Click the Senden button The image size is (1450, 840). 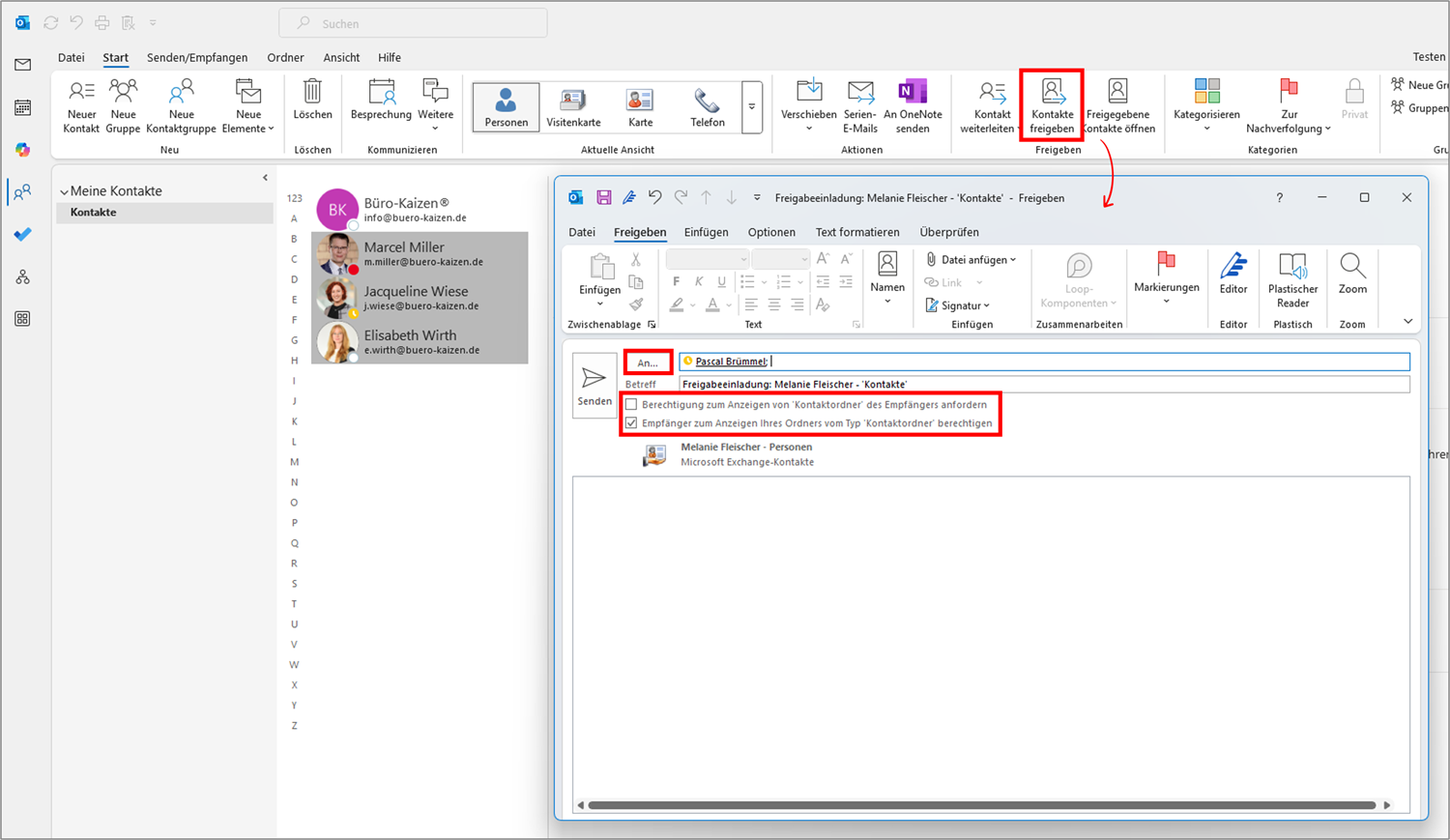pos(594,385)
